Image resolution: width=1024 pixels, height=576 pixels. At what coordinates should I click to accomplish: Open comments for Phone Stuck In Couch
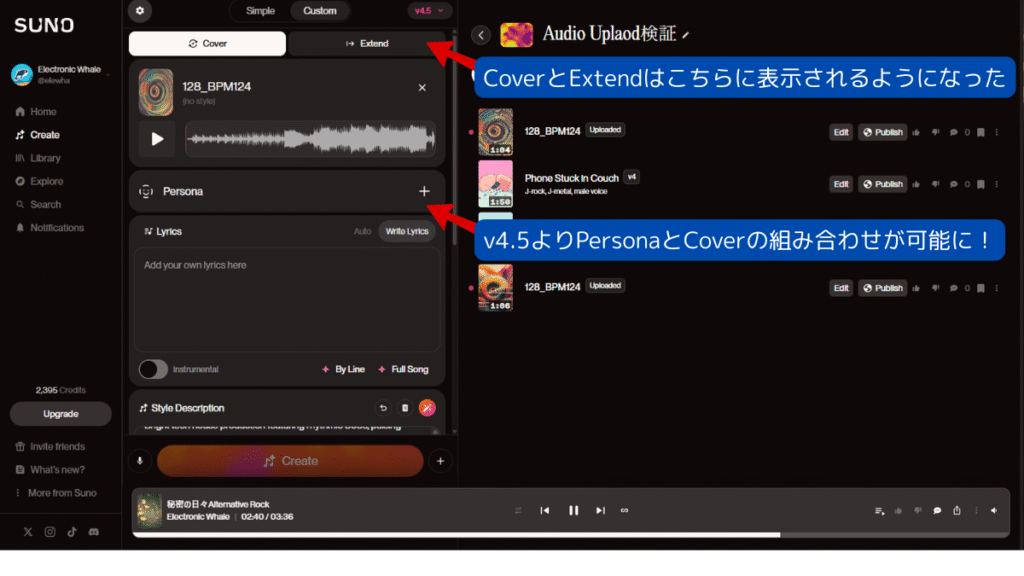coord(953,184)
